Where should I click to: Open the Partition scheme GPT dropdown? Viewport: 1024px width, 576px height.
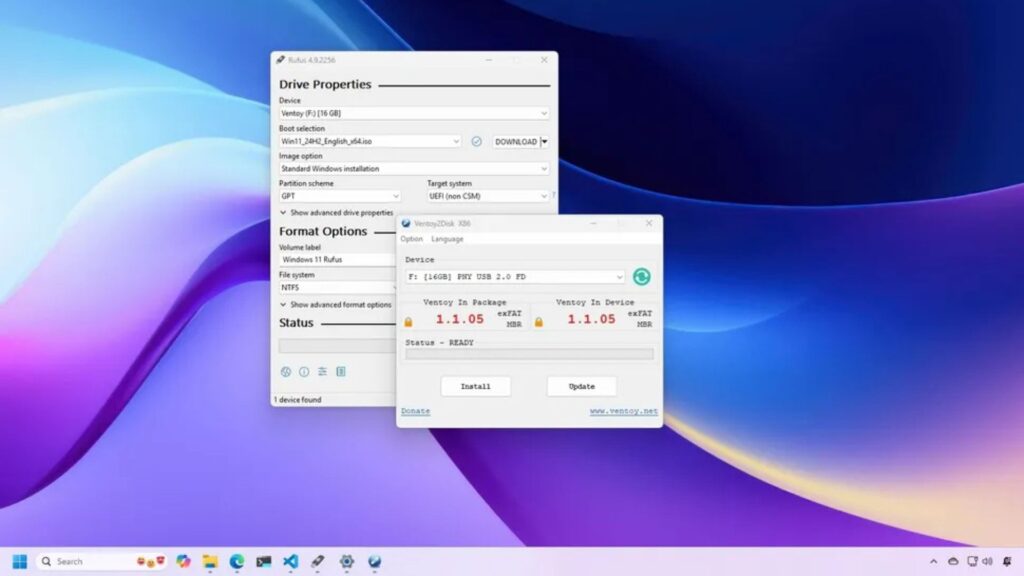(x=340, y=197)
